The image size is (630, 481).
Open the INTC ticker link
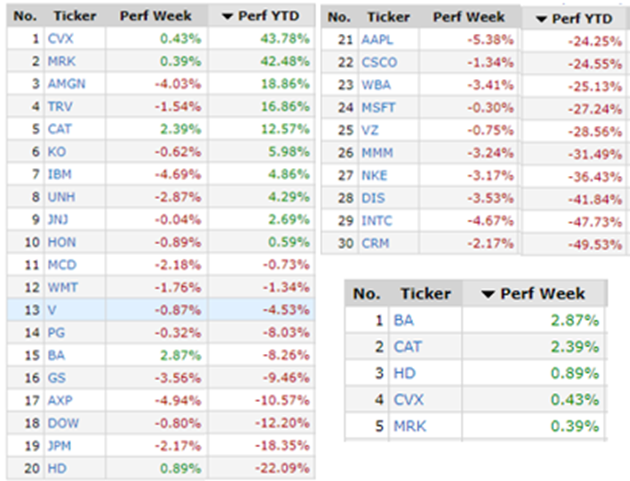[x=377, y=221]
